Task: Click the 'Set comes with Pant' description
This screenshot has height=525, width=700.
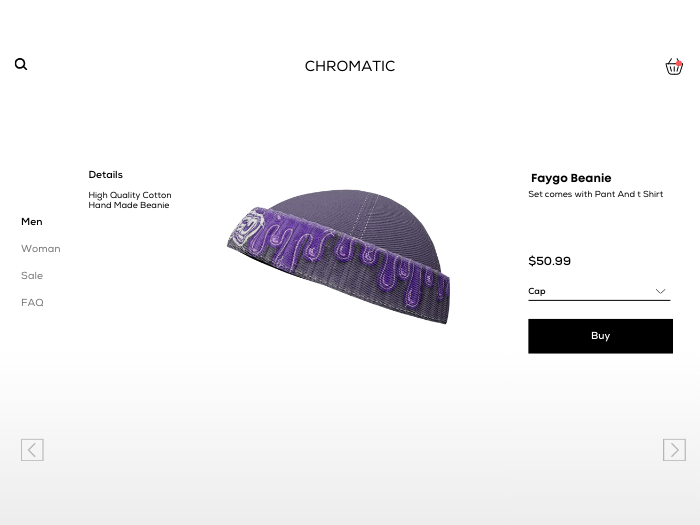Action: pos(596,194)
